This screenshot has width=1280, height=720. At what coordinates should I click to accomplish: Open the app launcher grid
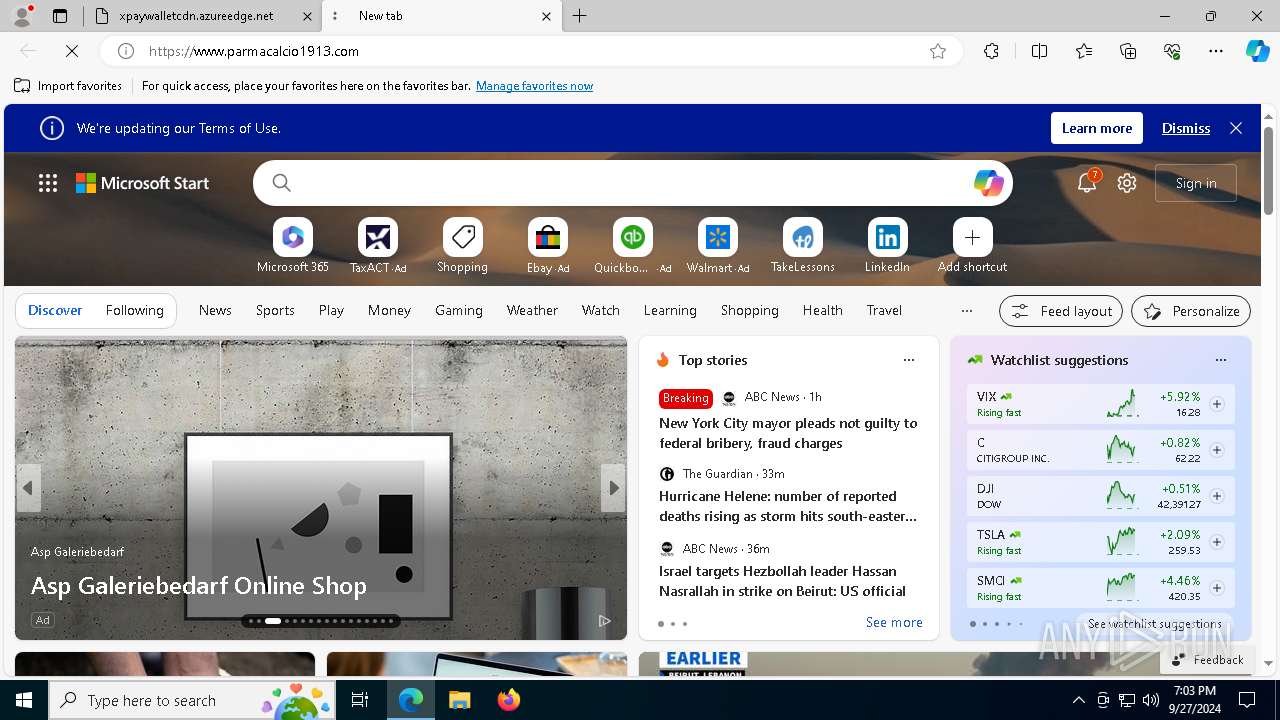pos(48,183)
